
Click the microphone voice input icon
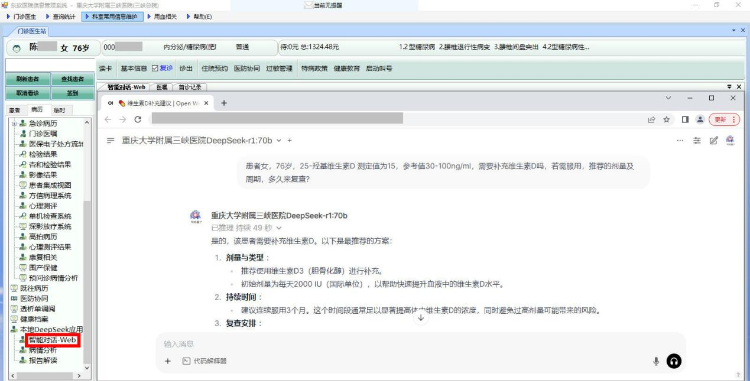coord(656,361)
